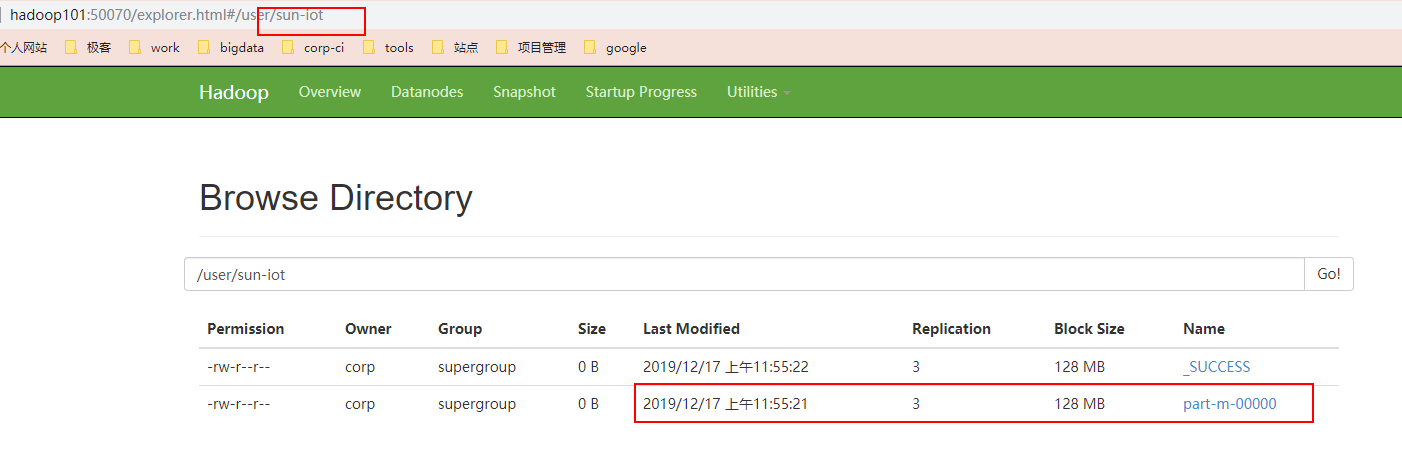Open the google bookmark folder

(x=615, y=47)
